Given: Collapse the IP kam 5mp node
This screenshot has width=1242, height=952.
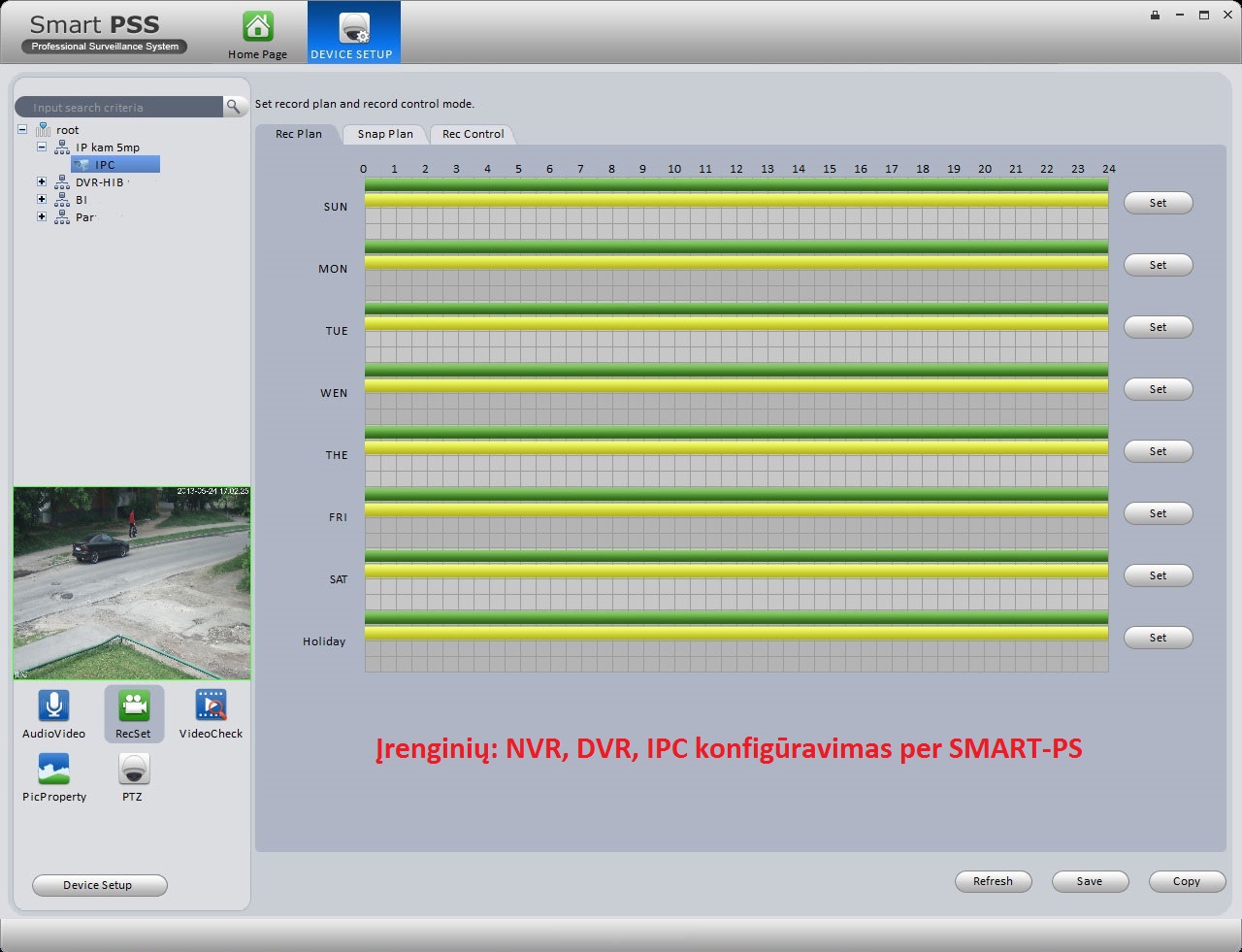Looking at the screenshot, I should (x=42, y=147).
